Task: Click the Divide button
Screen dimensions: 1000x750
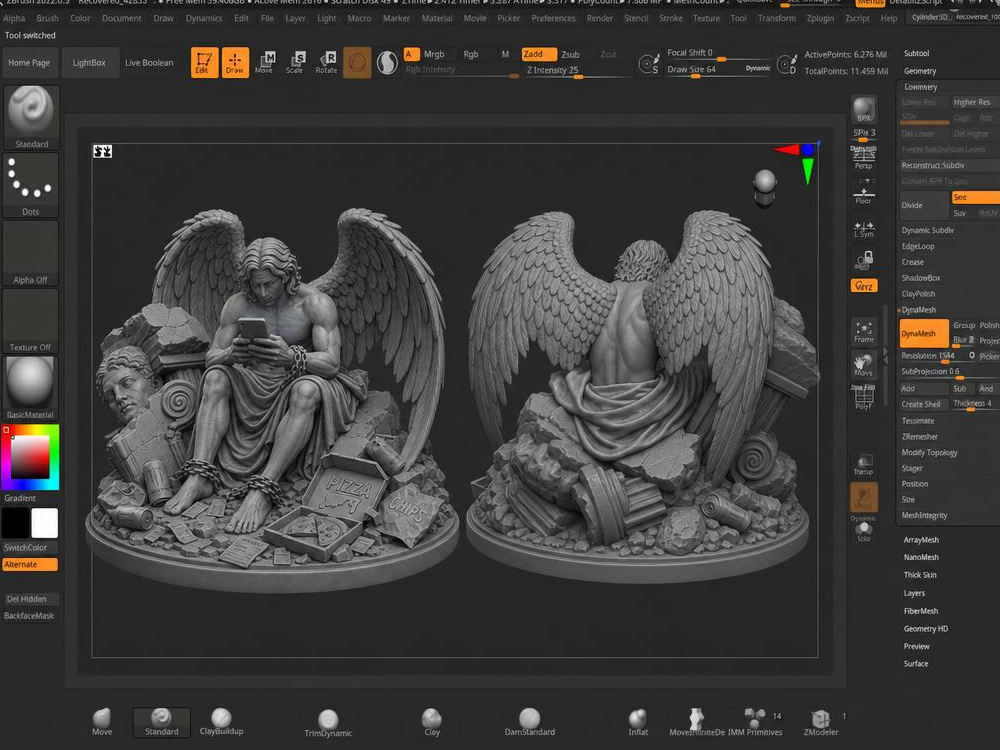Action: click(923, 205)
